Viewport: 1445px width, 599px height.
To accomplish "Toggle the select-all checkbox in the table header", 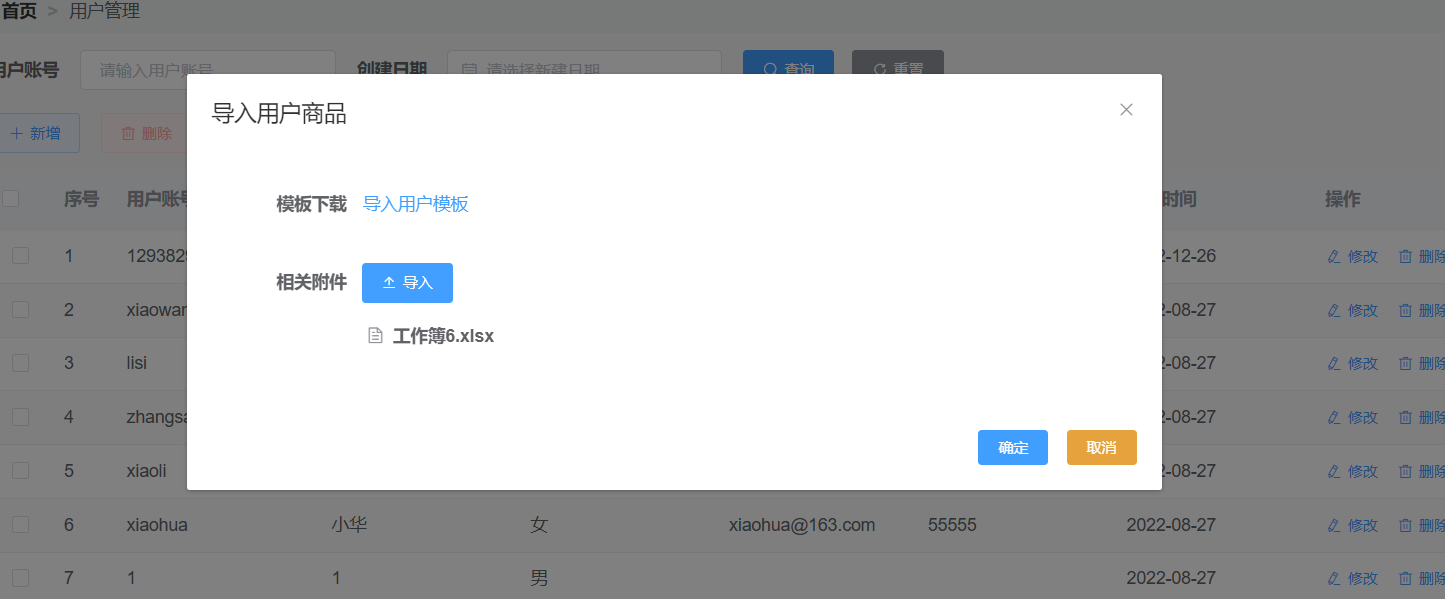I will (x=10, y=199).
